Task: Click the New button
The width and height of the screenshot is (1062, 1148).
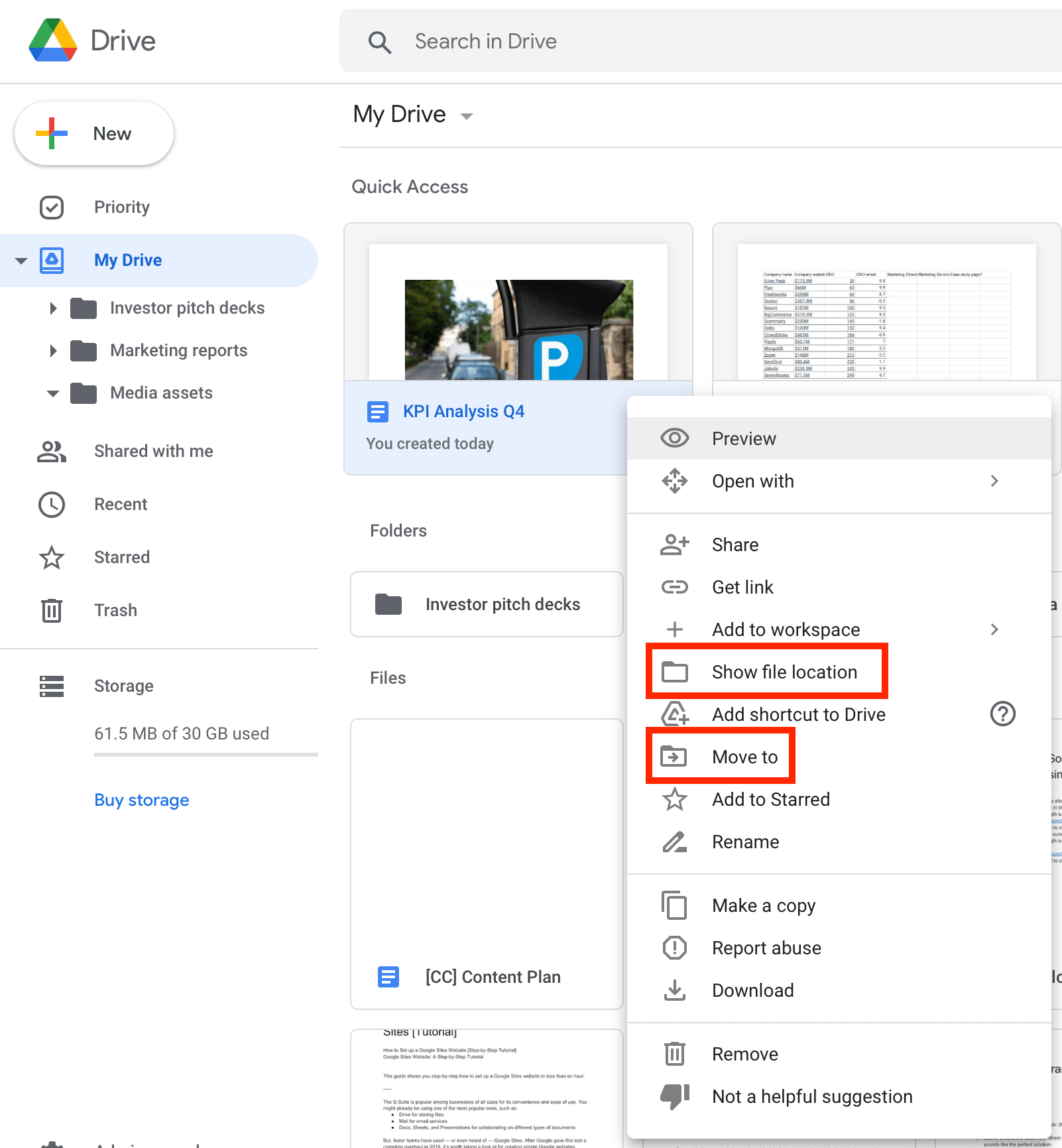Action: (x=93, y=133)
